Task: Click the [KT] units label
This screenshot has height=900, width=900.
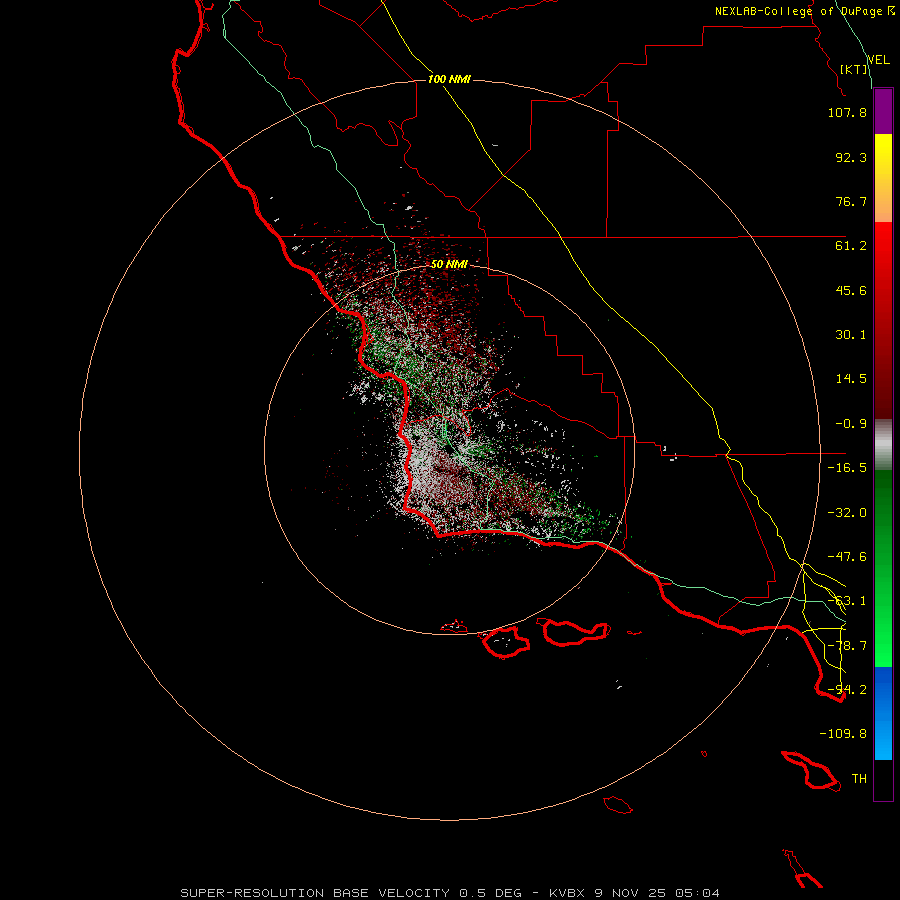Action: pyautogui.click(x=854, y=69)
